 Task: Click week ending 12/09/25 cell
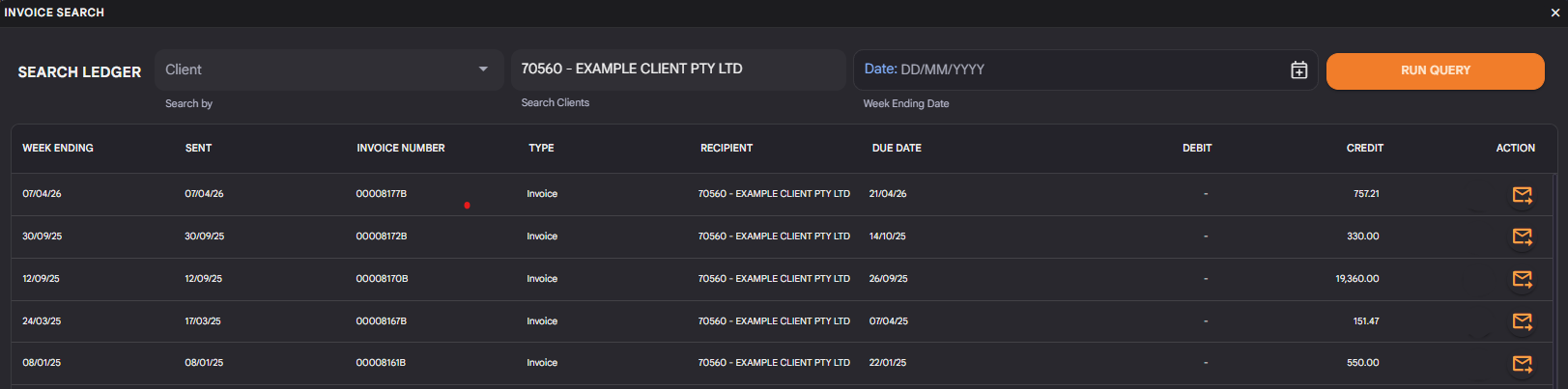[x=41, y=279]
